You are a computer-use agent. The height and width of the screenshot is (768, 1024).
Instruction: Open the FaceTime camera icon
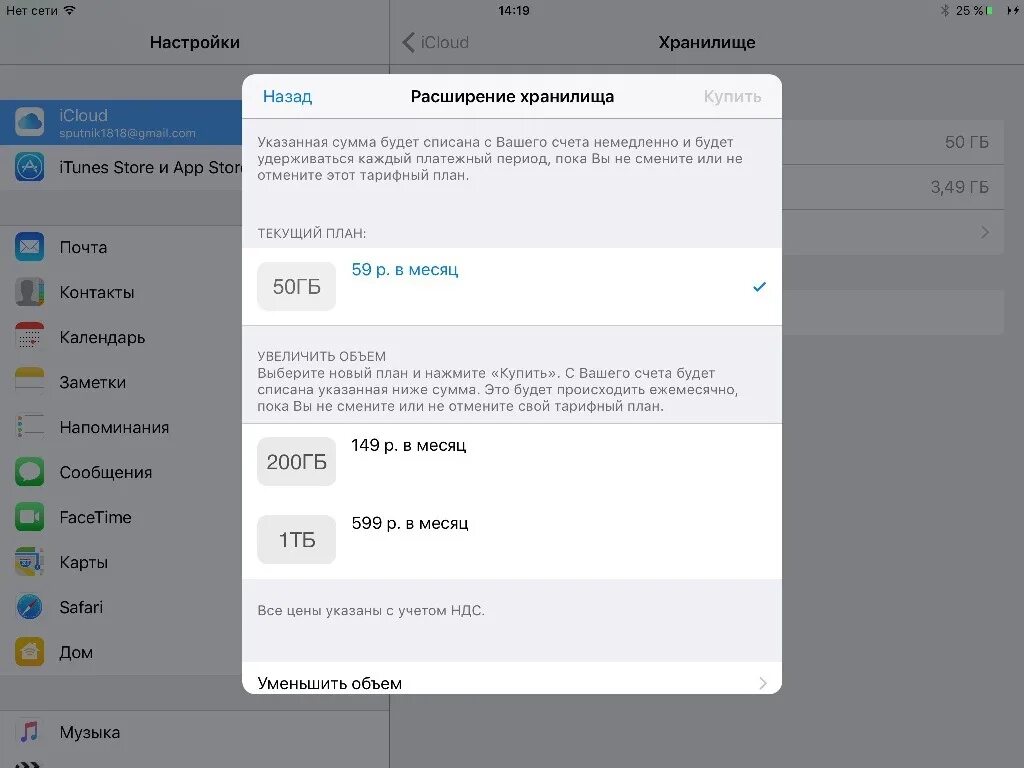29,517
